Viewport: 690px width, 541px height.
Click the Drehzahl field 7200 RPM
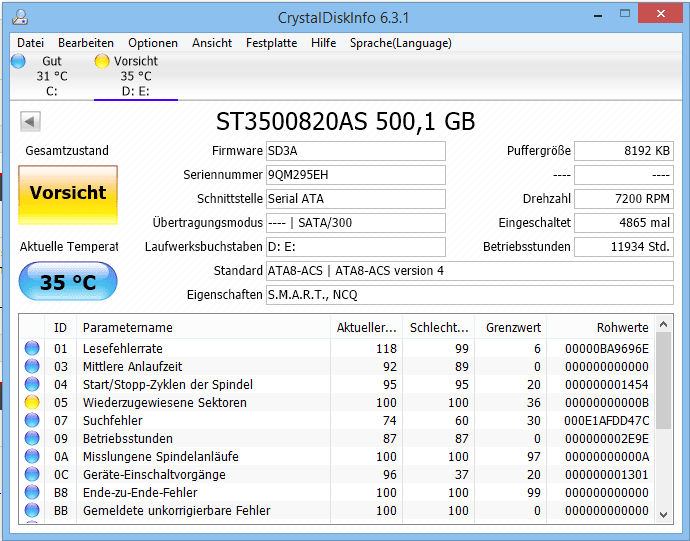624,199
